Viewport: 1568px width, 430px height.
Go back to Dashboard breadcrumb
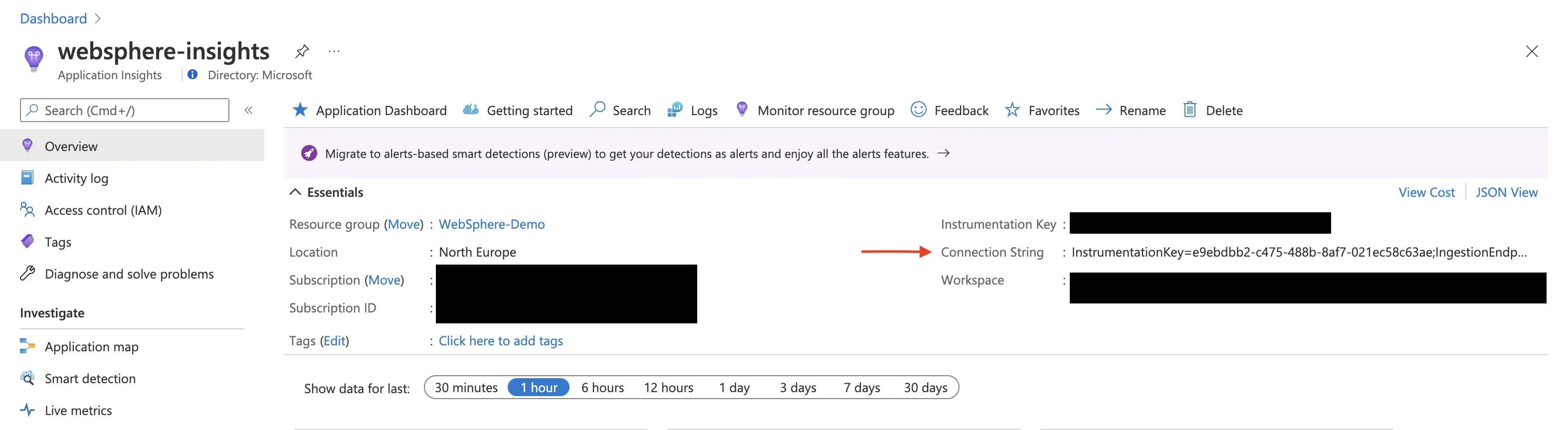(53, 19)
